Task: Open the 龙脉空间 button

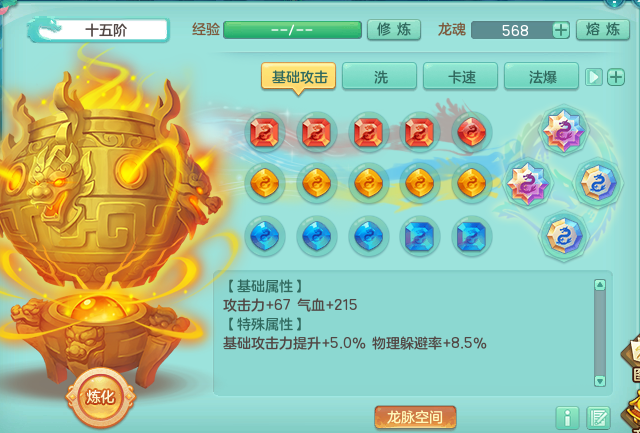Action: 415,417
